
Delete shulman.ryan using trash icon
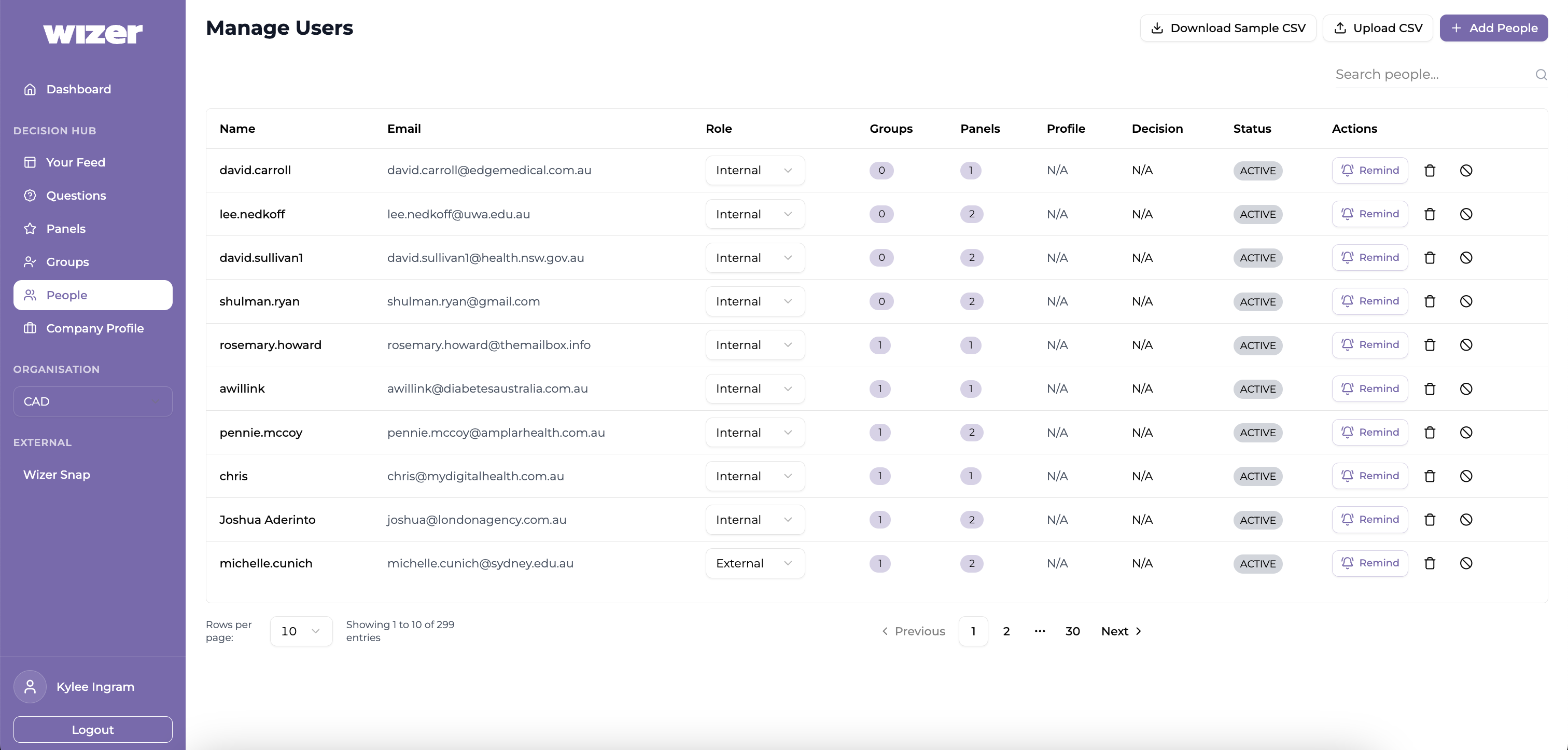point(1430,301)
